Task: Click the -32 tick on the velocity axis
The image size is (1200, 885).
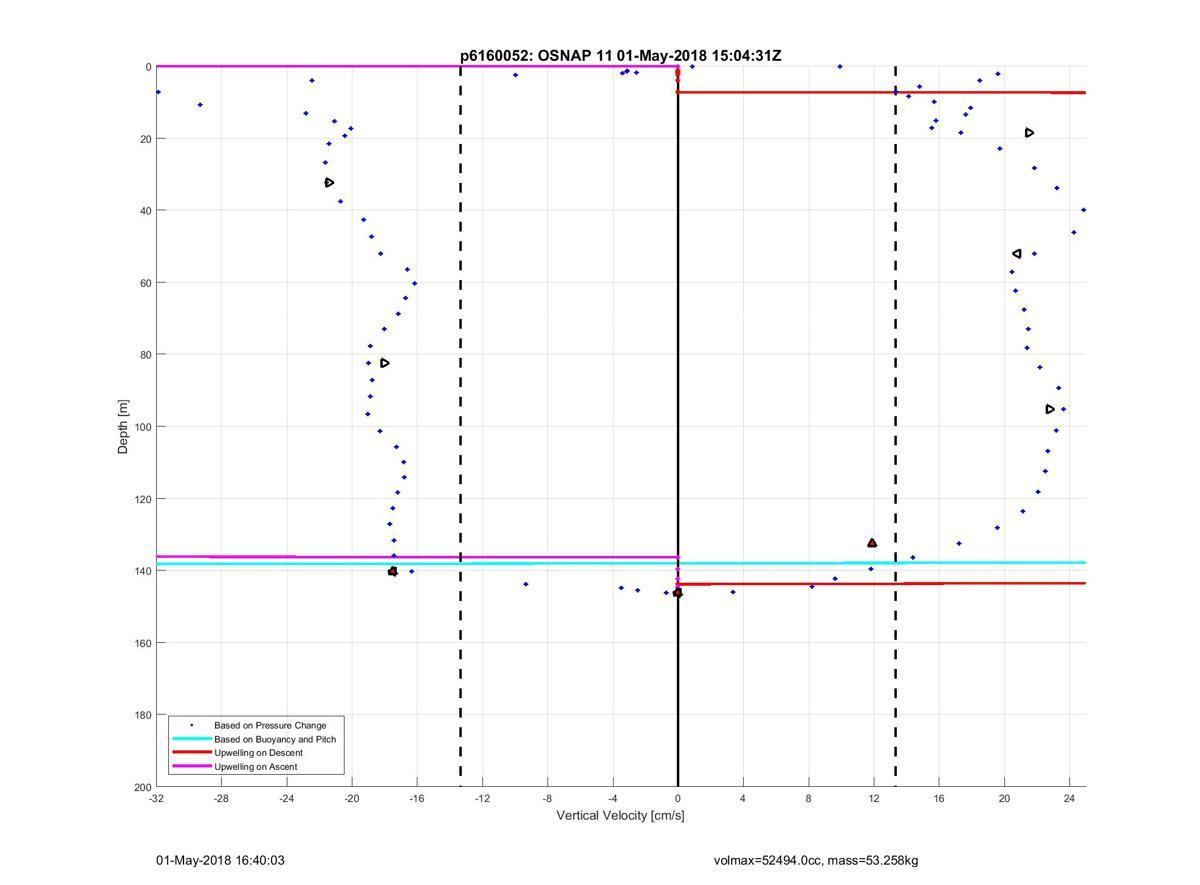Action: (156, 798)
